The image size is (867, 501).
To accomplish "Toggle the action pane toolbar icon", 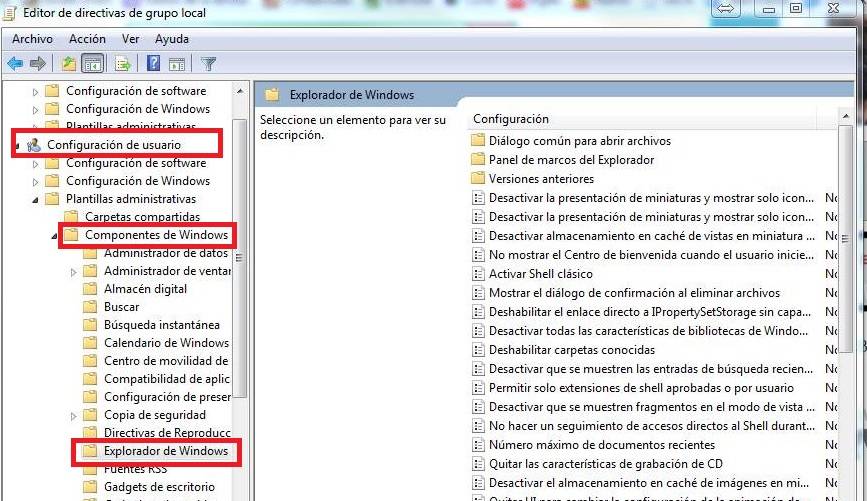I will (177, 64).
